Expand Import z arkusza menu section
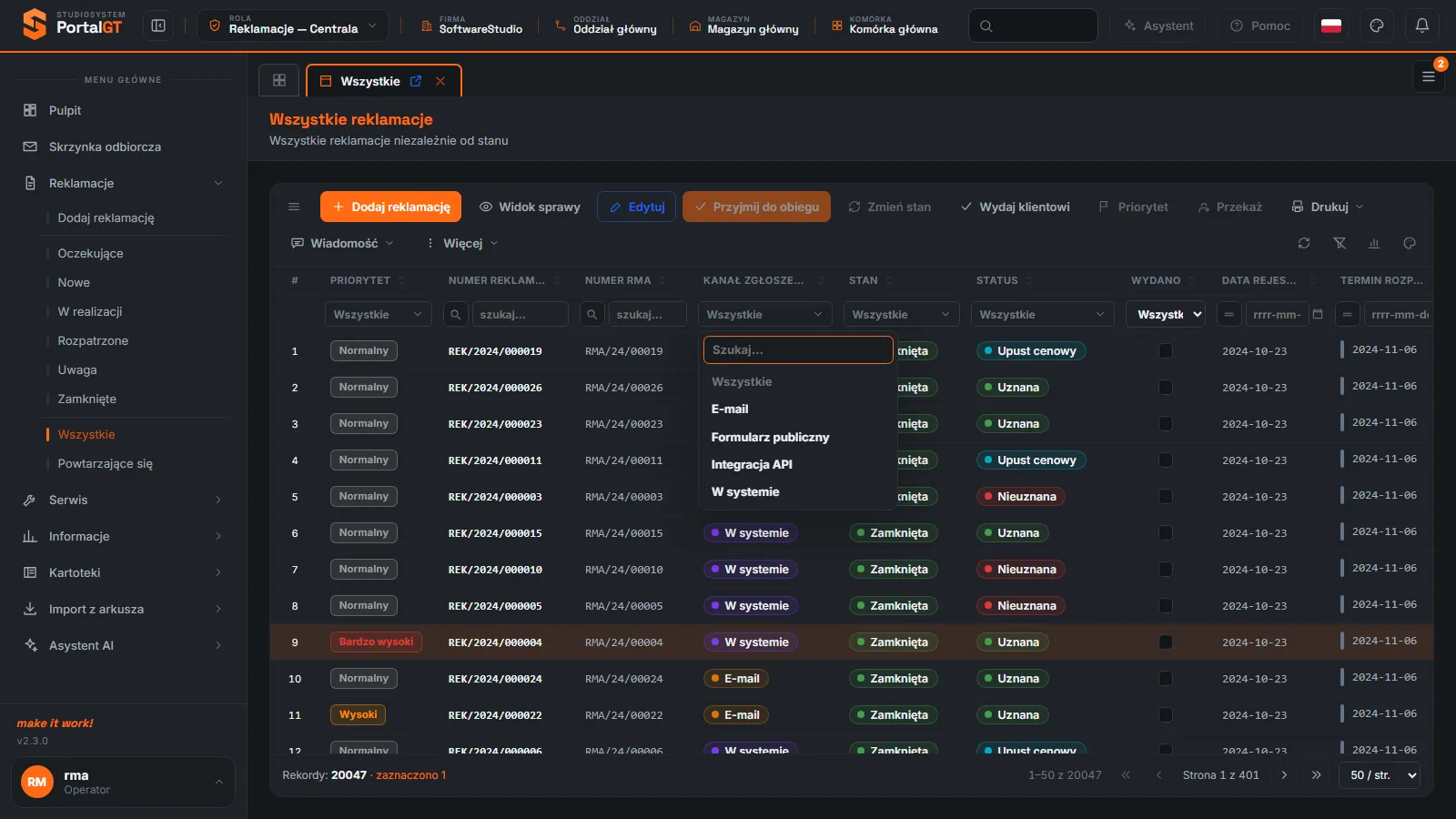 [124, 609]
